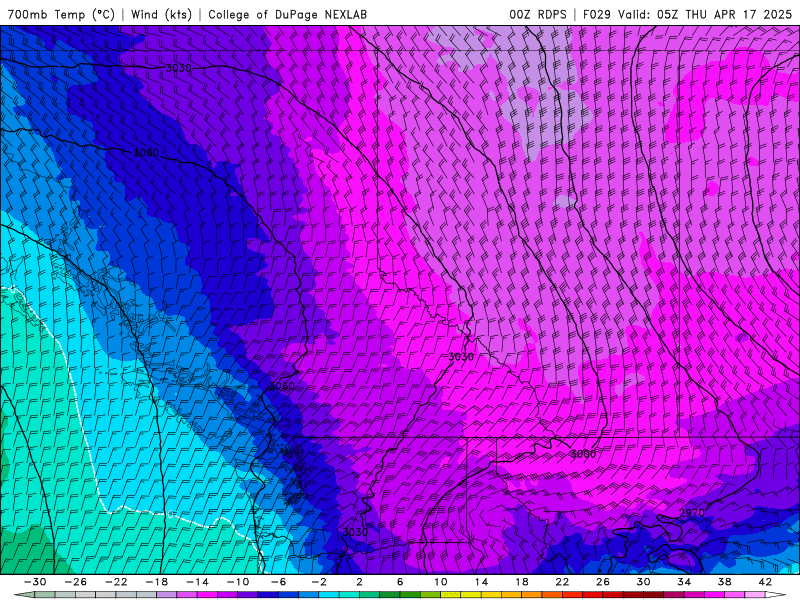Select the "30" color scale label
The width and height of the screenshot is (800, 600).
(x=643, y=582)
